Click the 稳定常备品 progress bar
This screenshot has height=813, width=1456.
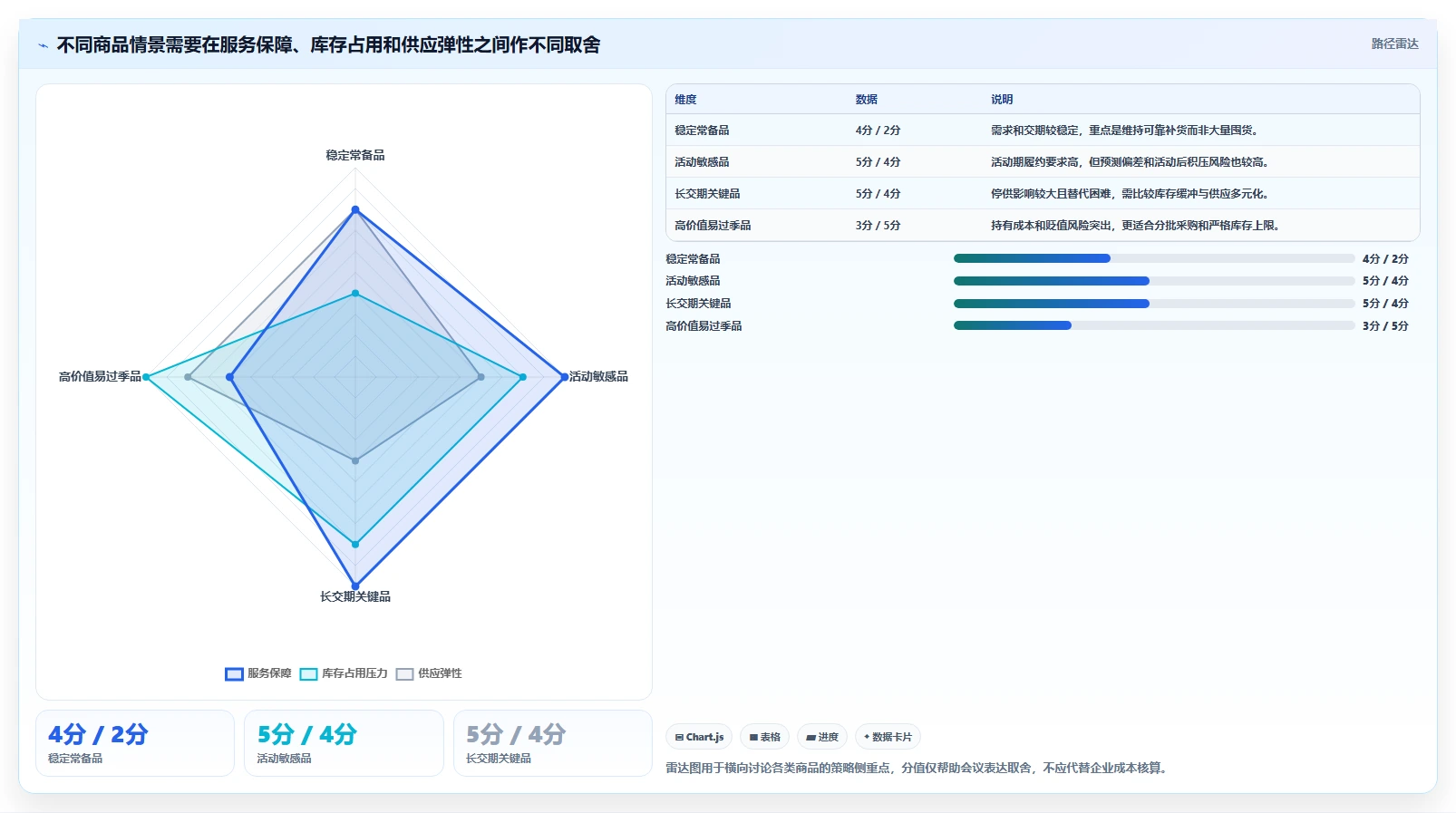pos(1154,258)
